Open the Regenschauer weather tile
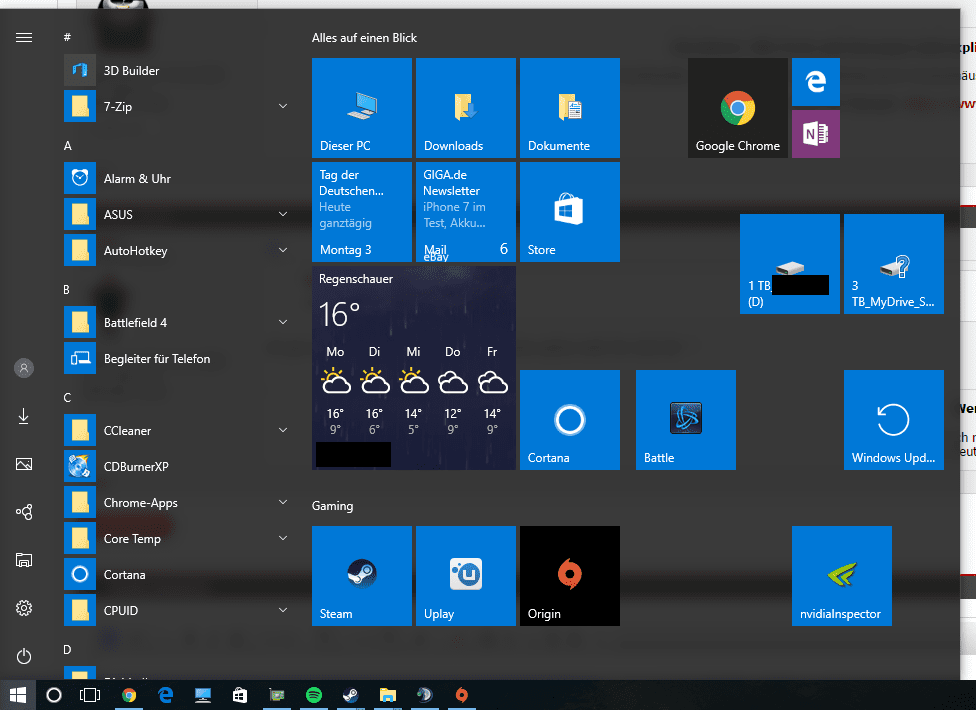The height and width of the screenshot is (710, 976). tap(413, 368)
